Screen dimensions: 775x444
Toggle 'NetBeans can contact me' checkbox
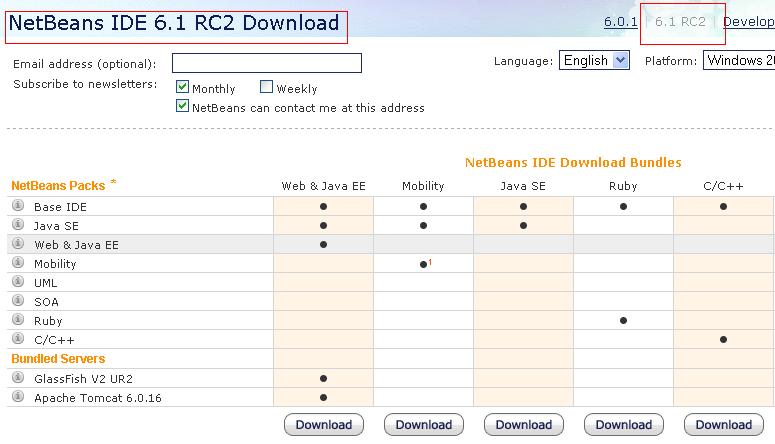point(182,106)
